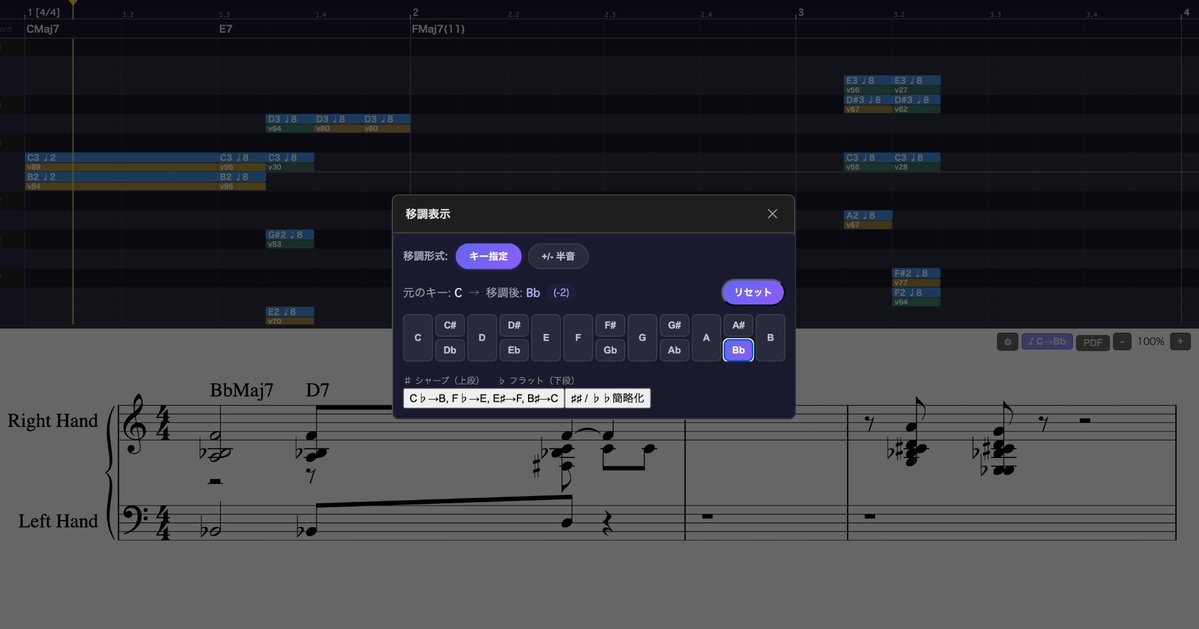Click the 100% zoom level text

click(x=1151, y=342)
